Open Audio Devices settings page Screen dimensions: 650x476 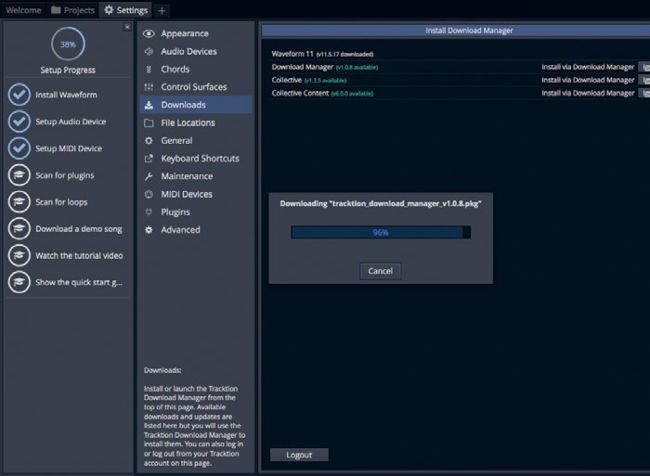click(196, 51)
